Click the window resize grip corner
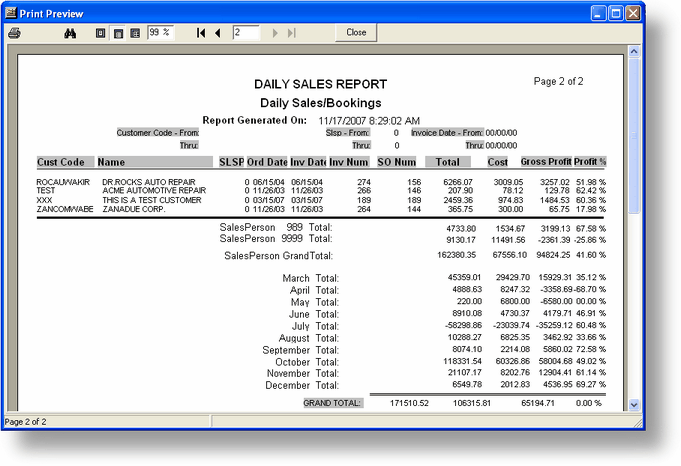 [x=637, y=422]
